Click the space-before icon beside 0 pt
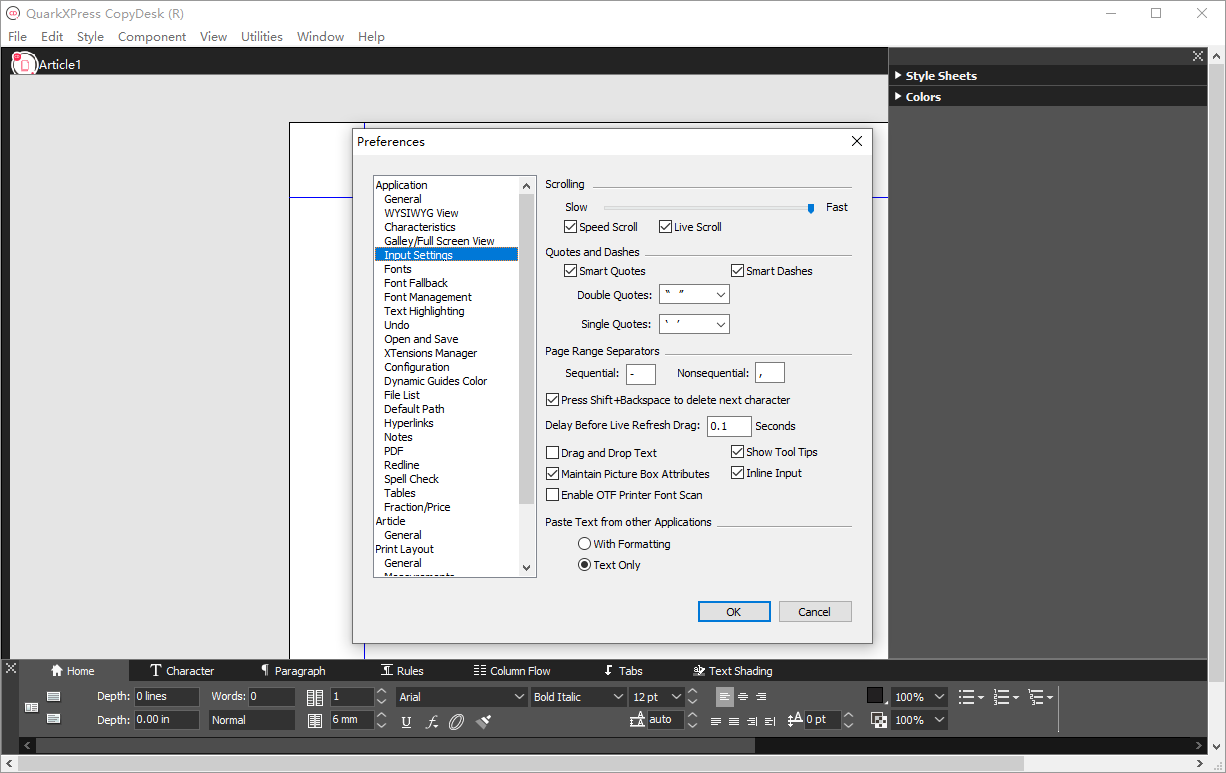 point(796,720)
